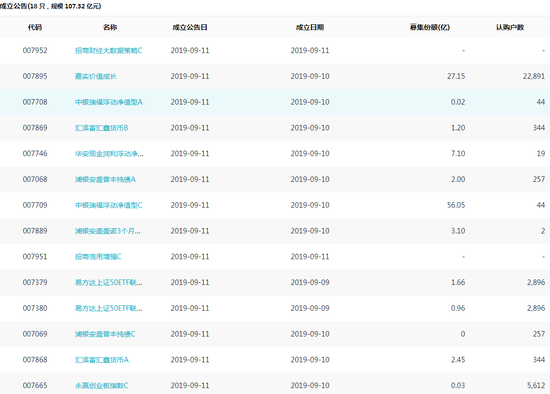Open fund link 招商信用增强C
Screen dimensions: 550x394
click(x=98, y=257)
